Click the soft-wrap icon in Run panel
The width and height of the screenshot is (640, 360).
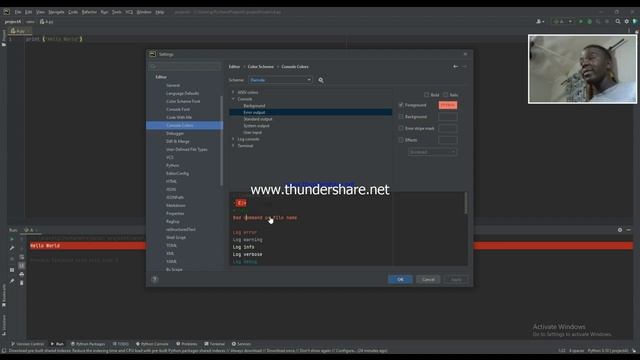(x=22, y=257)
